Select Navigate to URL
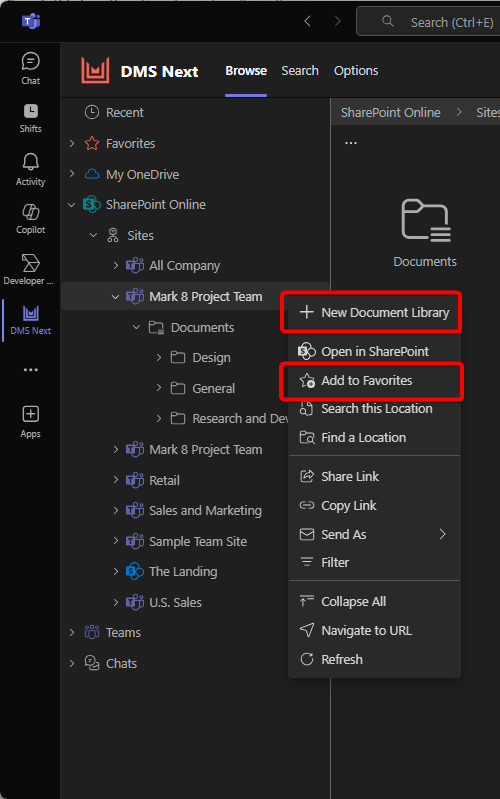Viewport: 500px width, 799px height. point(375,630)
